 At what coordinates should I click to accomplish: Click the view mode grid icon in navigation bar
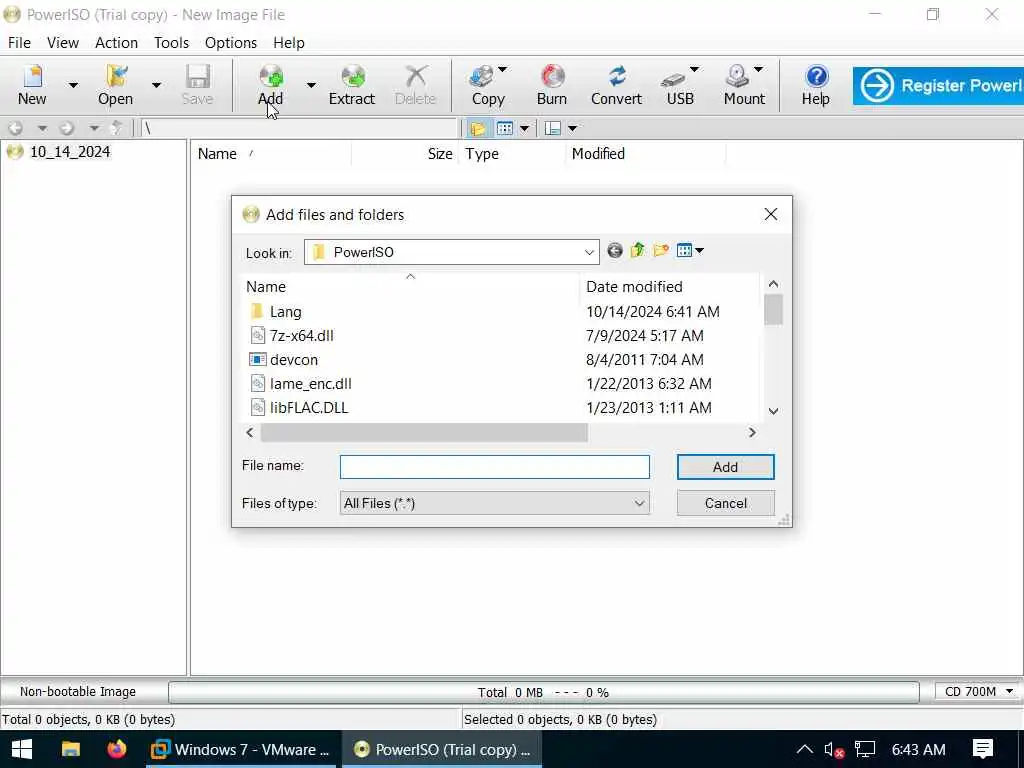(x=505, y=128)
